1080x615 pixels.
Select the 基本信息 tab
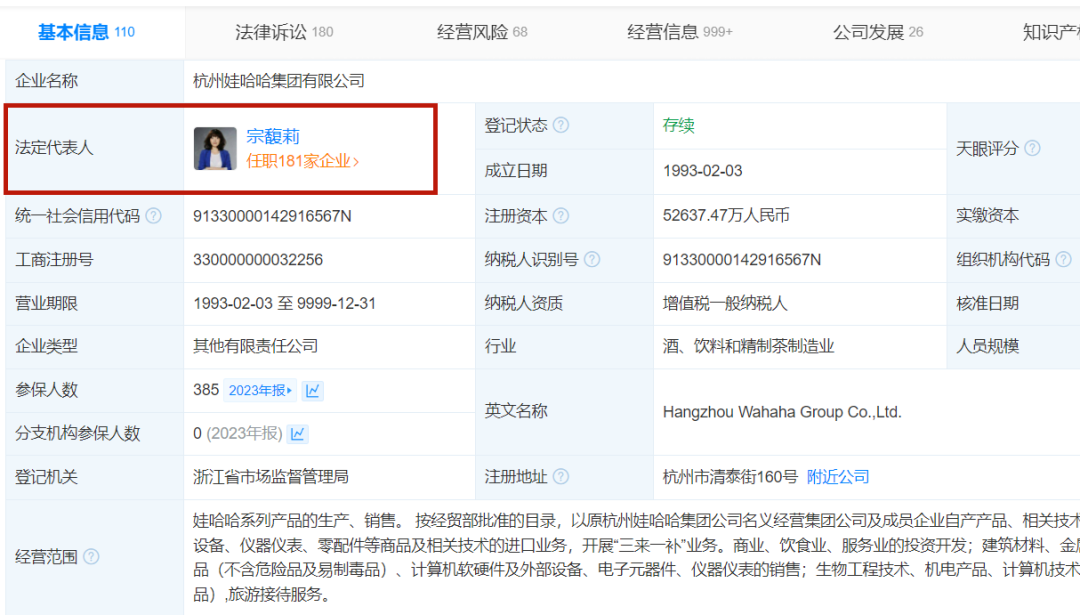click(85, 32)
